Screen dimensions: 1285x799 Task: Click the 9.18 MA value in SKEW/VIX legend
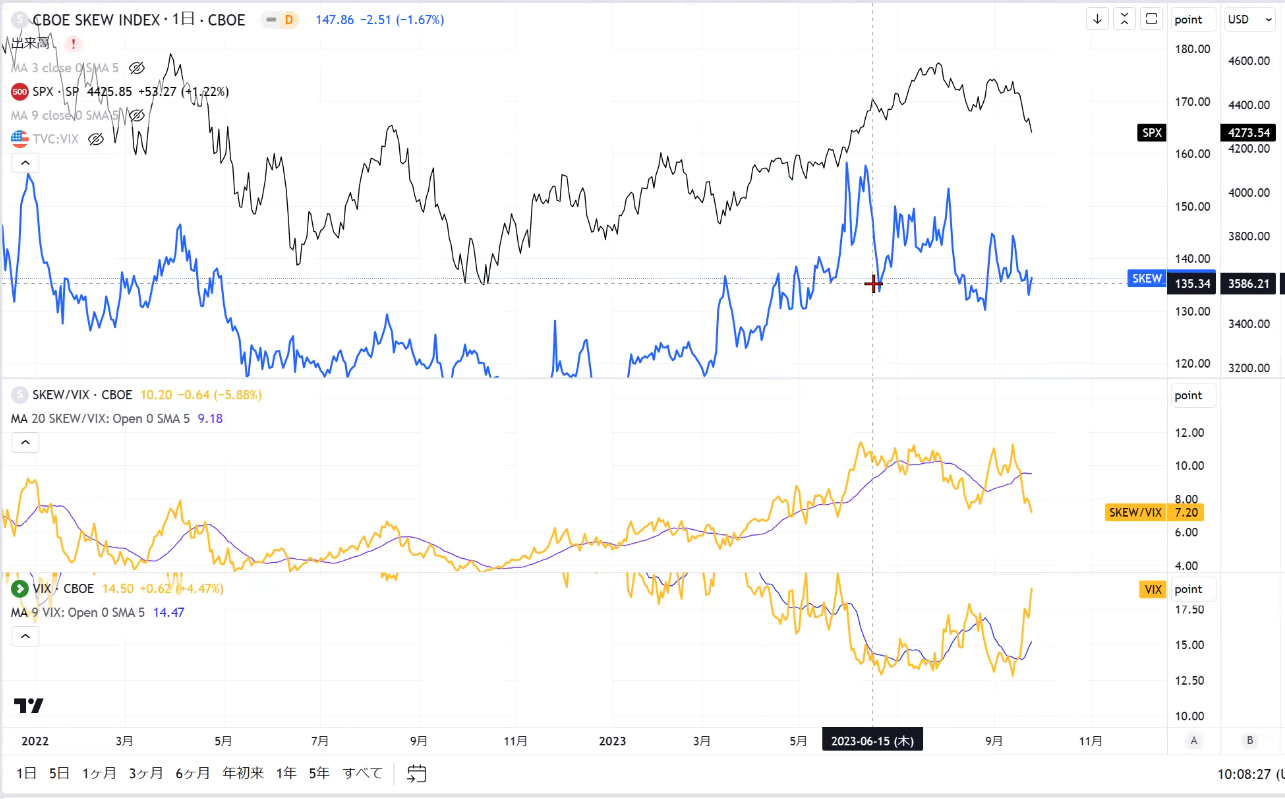210,419
